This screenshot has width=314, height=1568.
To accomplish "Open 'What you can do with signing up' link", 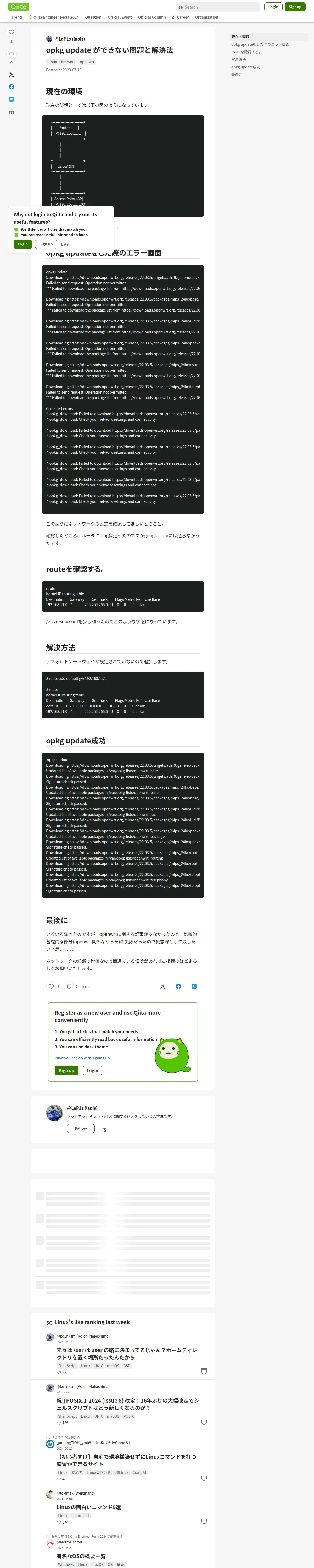I will (82, 1058).
